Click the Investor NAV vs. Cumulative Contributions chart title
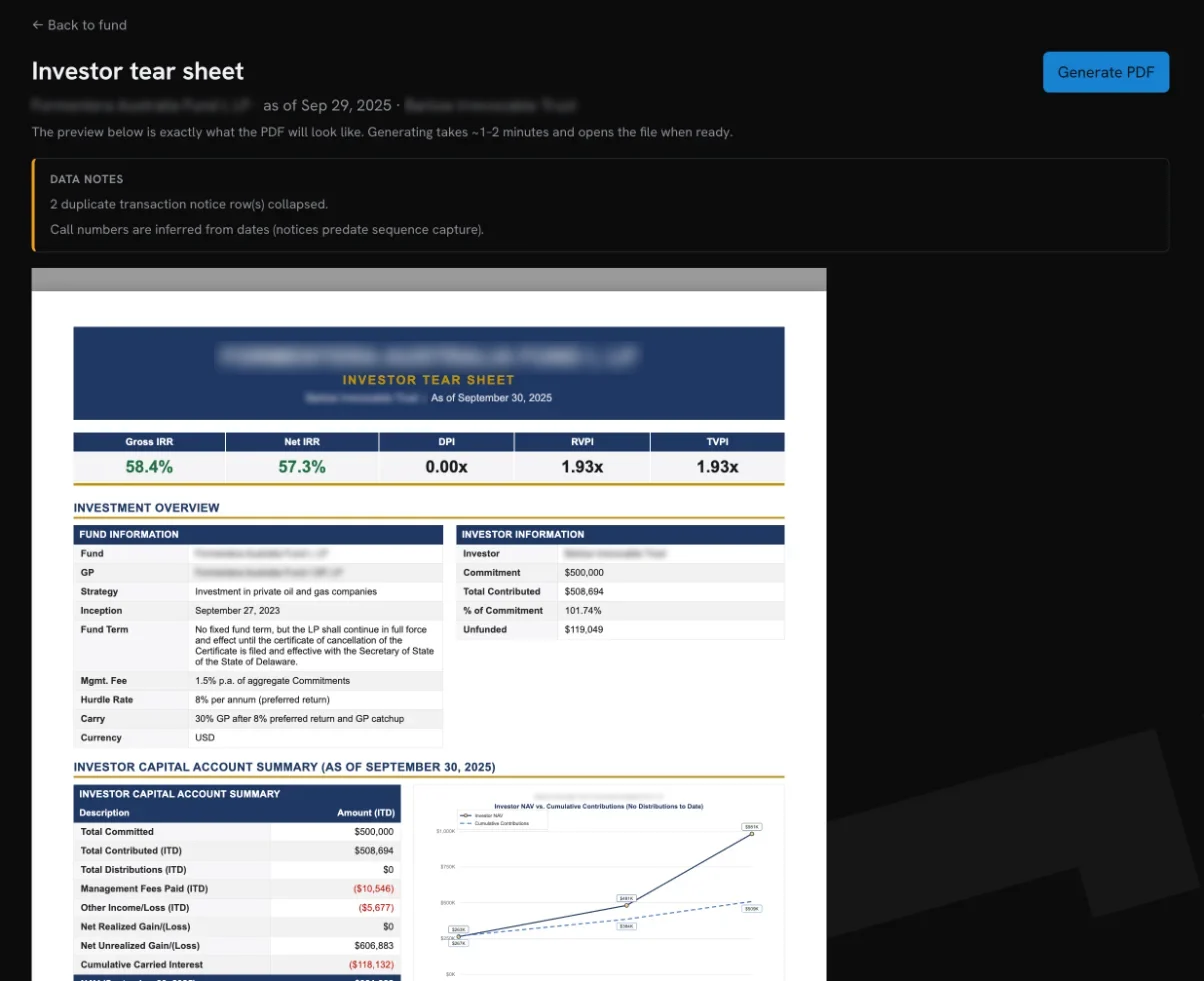This screenshot has width=1204, height=981. [x=598, y=805]
